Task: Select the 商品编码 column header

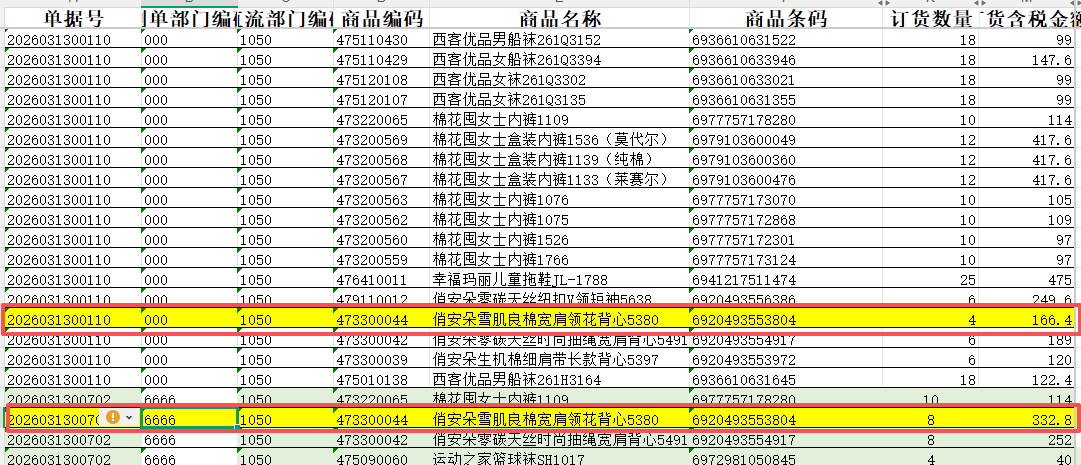Action: coord(382,19)
